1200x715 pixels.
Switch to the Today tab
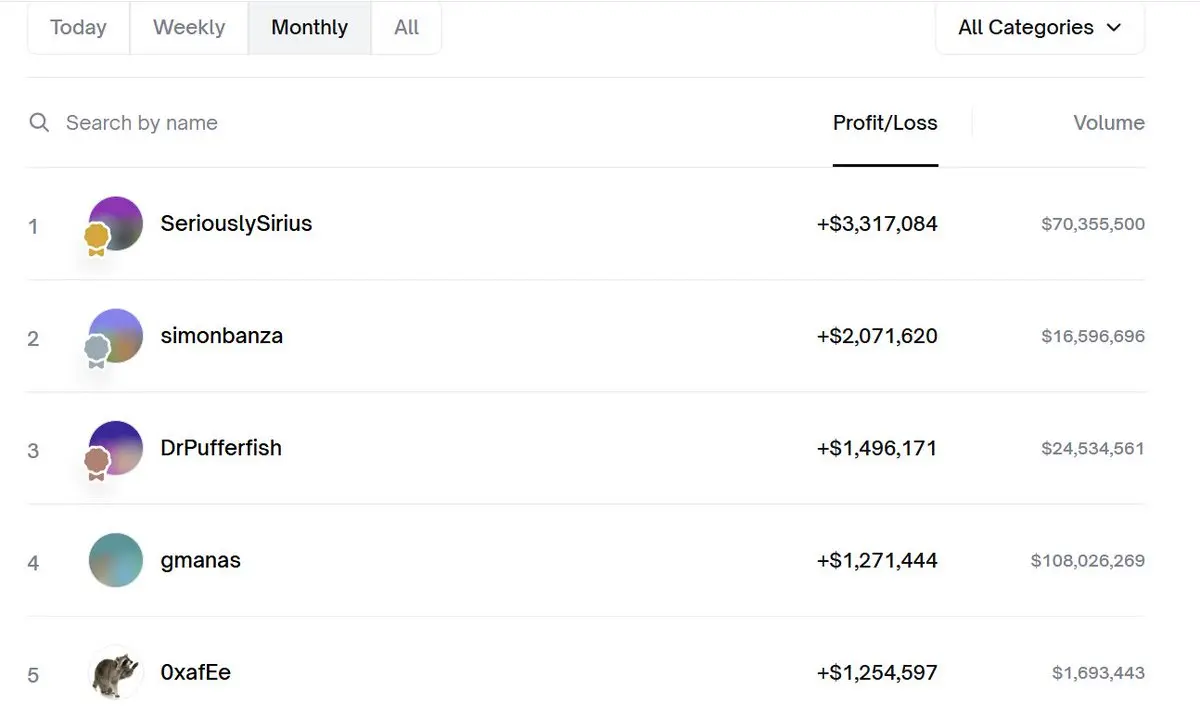coord(78,27)
